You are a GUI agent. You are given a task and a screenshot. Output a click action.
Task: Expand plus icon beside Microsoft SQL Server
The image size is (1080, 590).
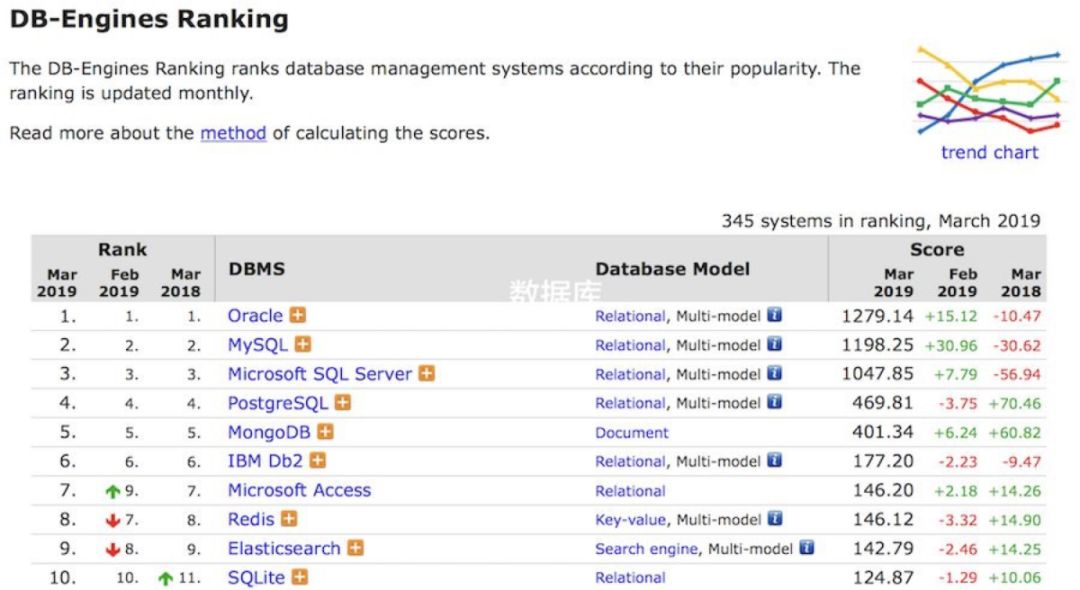[x=427, y=373]
